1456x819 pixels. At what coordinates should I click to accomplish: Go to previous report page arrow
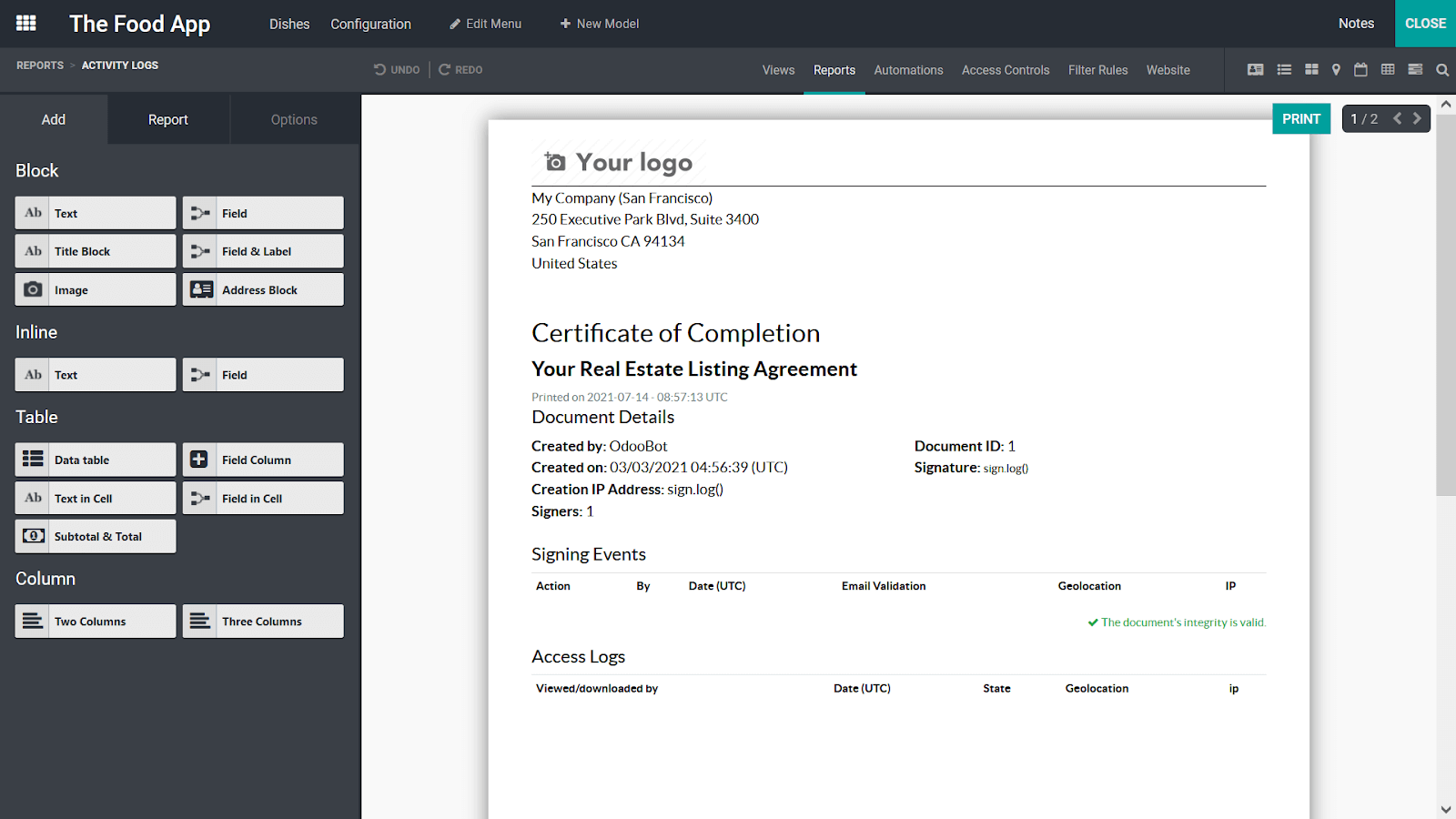click(x=1397, y=118)
